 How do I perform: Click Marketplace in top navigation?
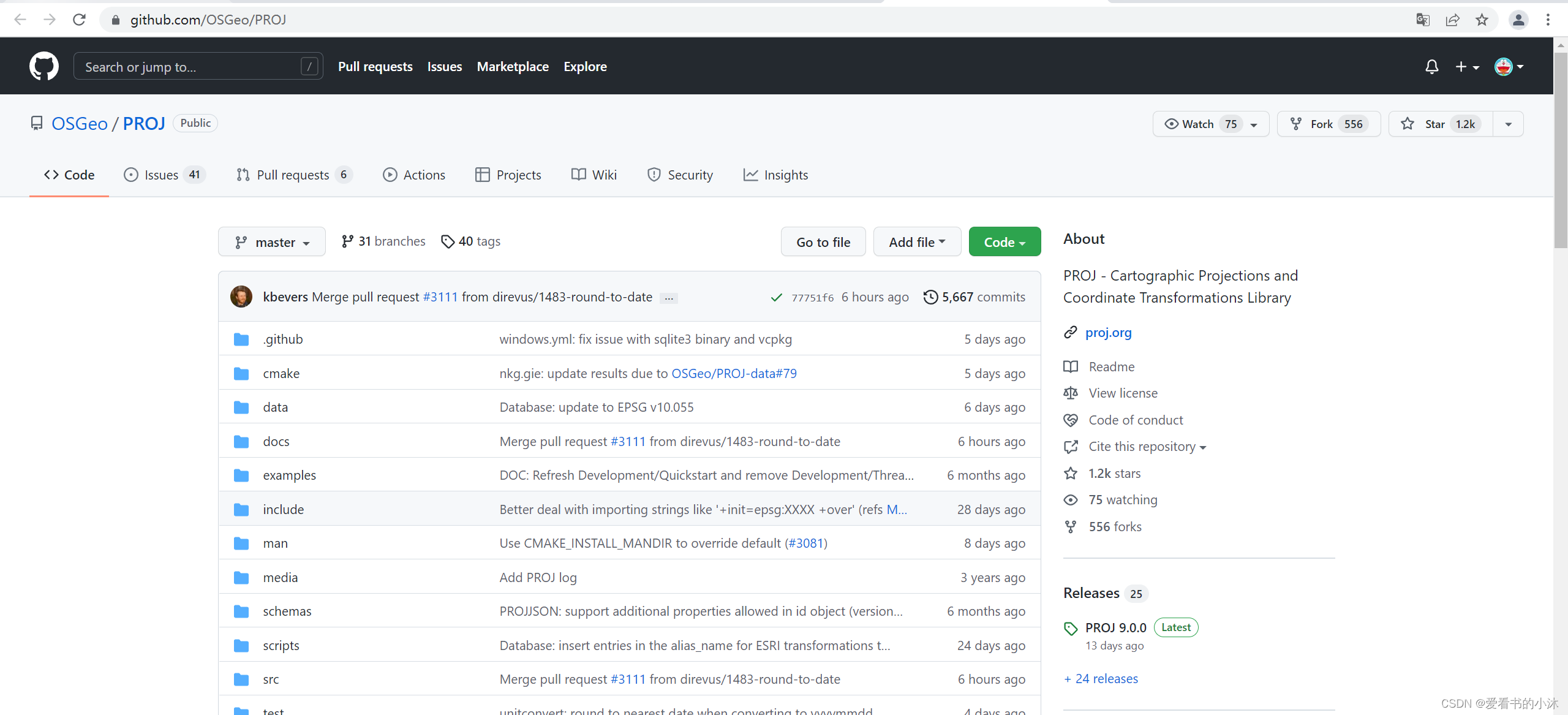coord(513,67)
